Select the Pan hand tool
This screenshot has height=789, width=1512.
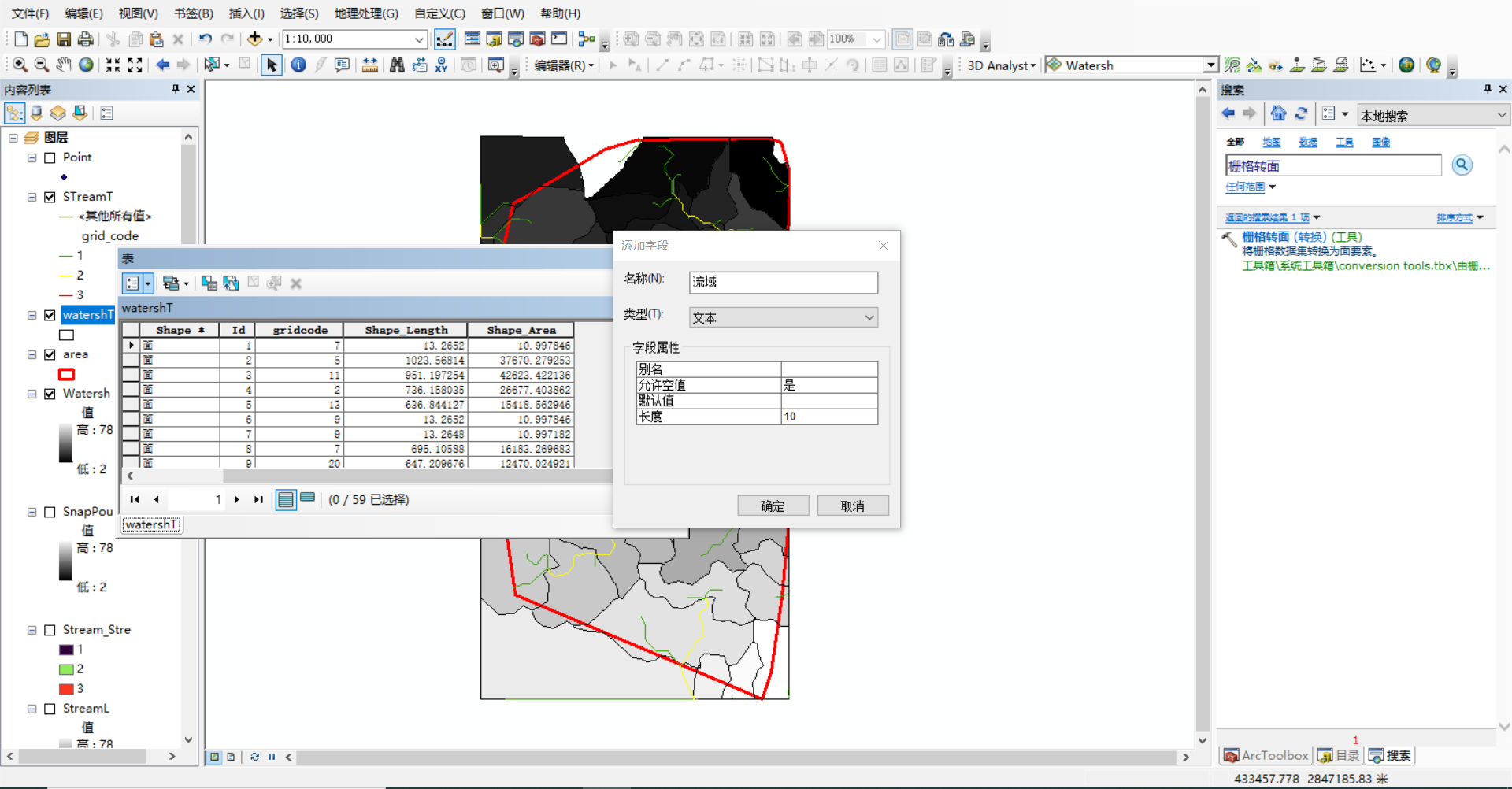pos(64,65)
